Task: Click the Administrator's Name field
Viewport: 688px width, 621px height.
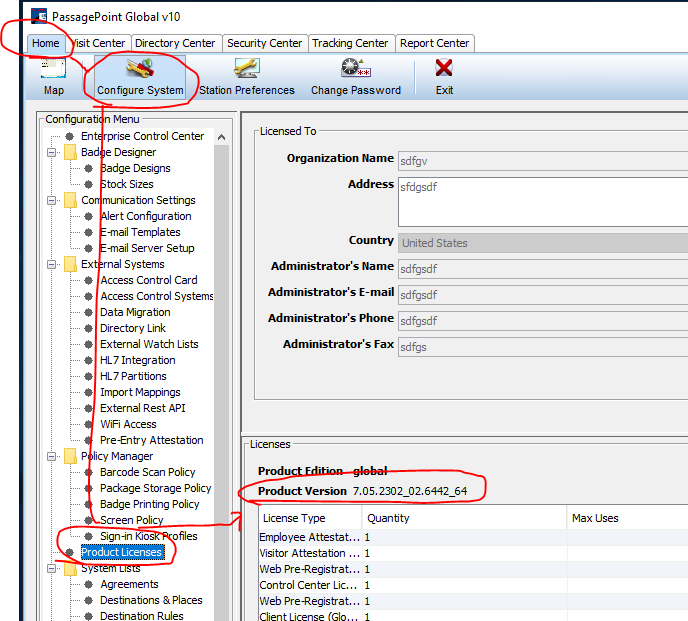Action: click(x=543, y=269)
